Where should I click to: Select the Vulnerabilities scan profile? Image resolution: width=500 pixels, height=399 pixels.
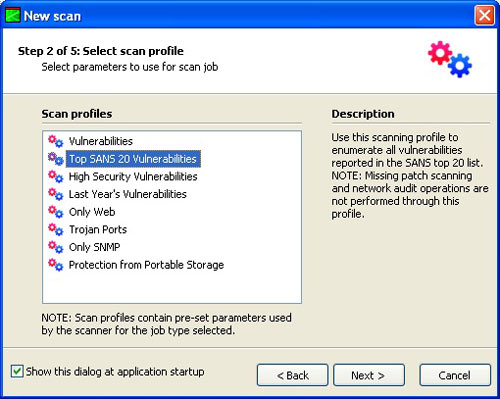click(x=101, y=141)
